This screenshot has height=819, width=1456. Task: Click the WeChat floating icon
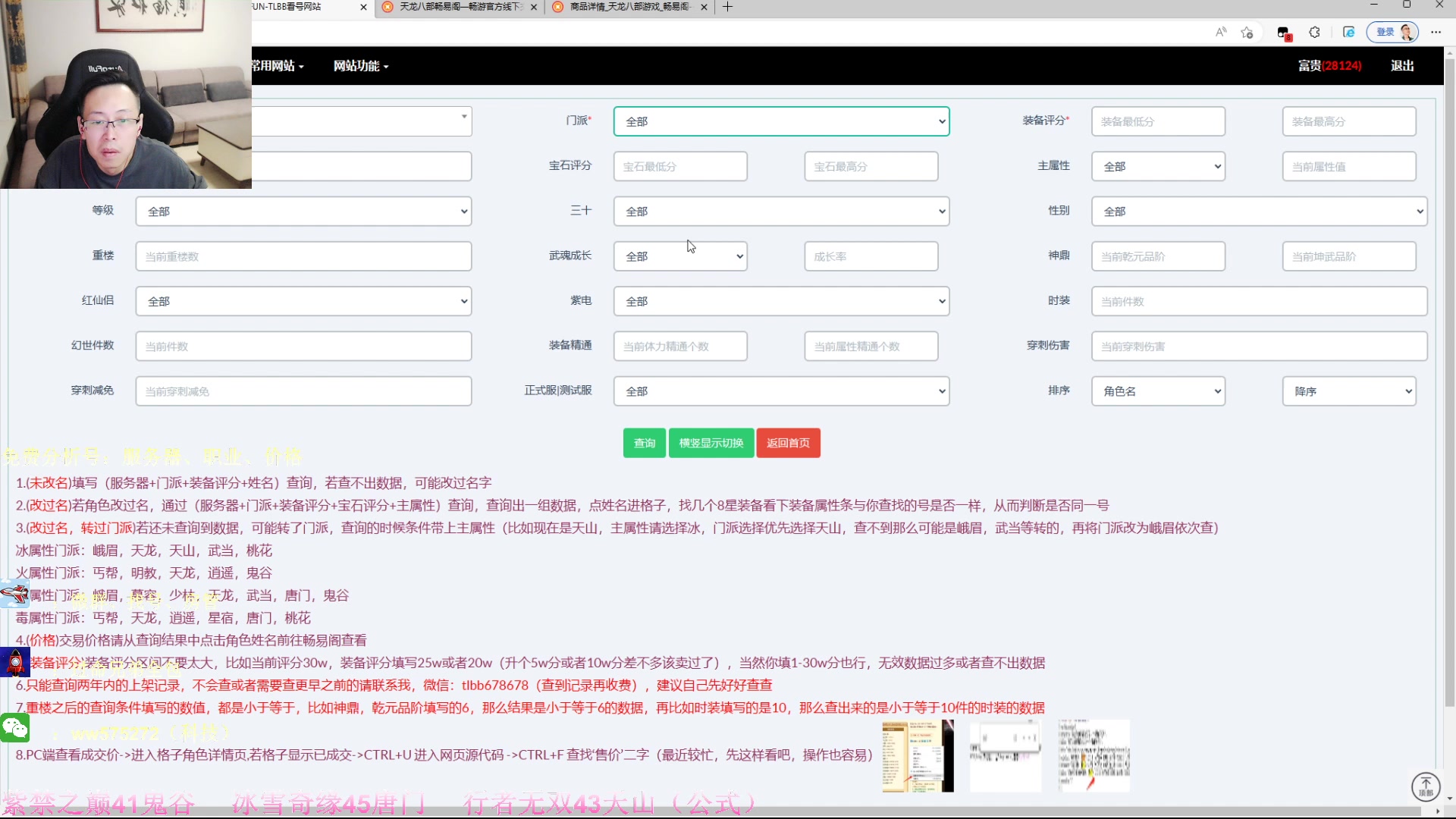click(x=14, y=728)
